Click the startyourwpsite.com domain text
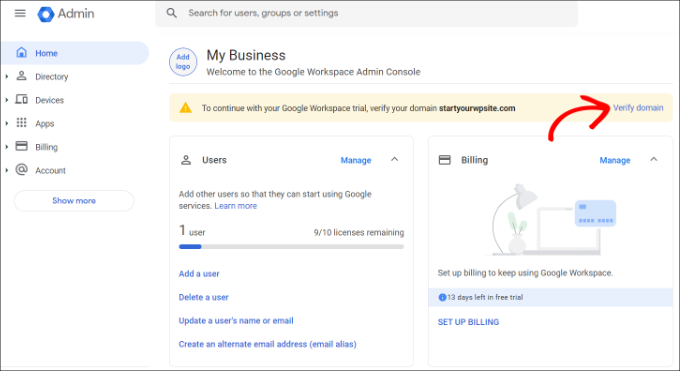Viewport: 680px width, 371px height. point(477,108)
